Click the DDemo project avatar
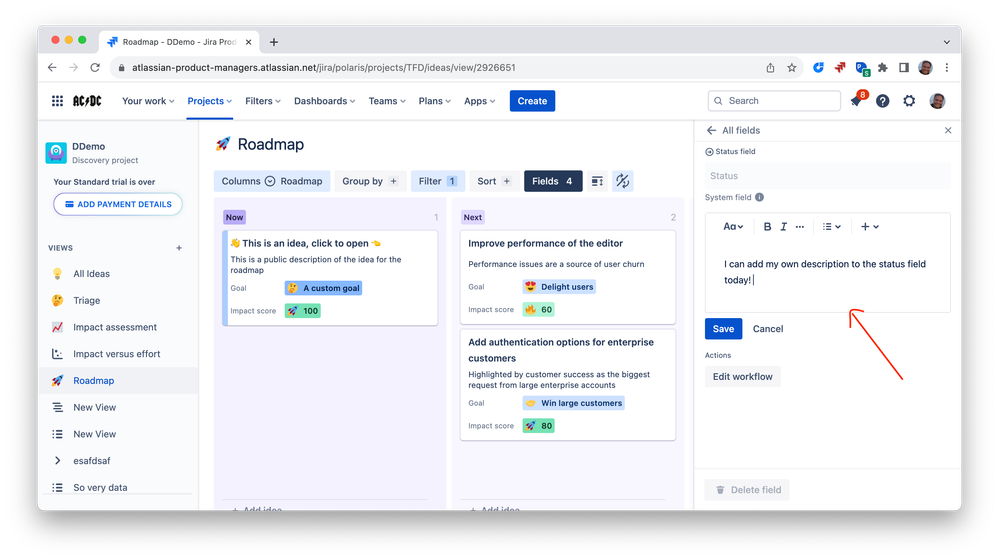 [x=56, y=152]
